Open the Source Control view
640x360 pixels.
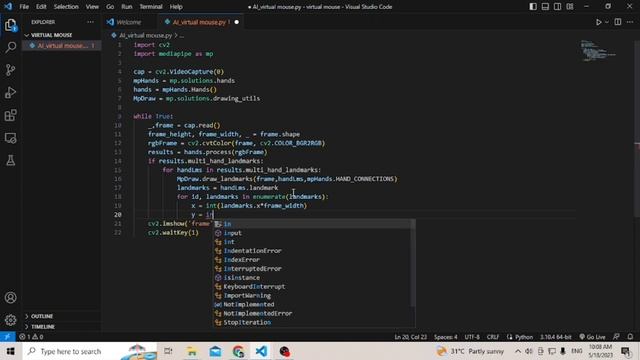click(x=11, y=70)
